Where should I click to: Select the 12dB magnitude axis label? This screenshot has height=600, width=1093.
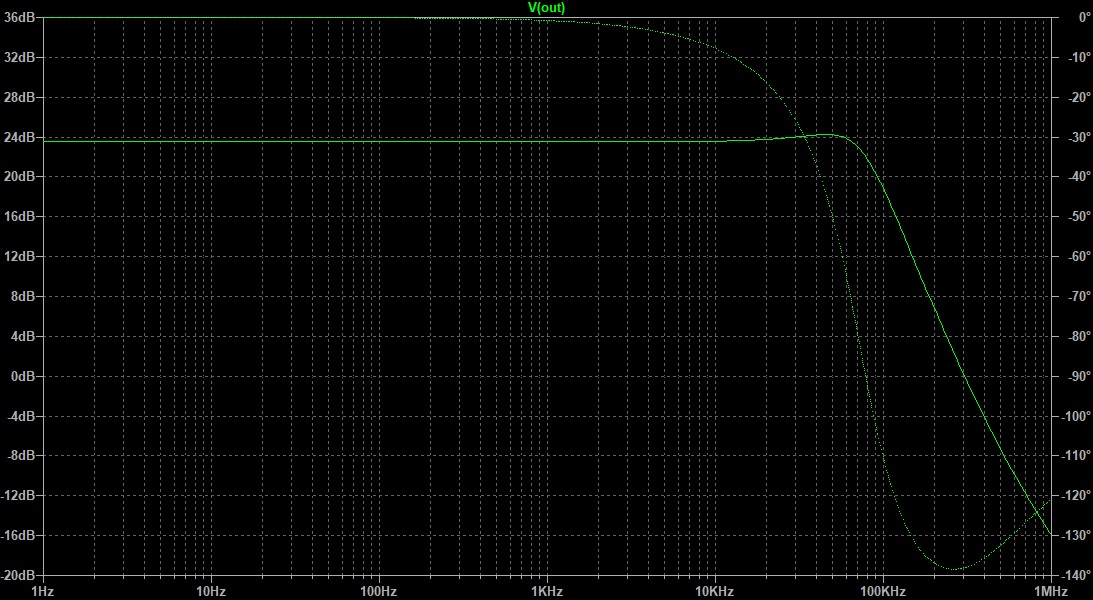[x=20, y=257]
